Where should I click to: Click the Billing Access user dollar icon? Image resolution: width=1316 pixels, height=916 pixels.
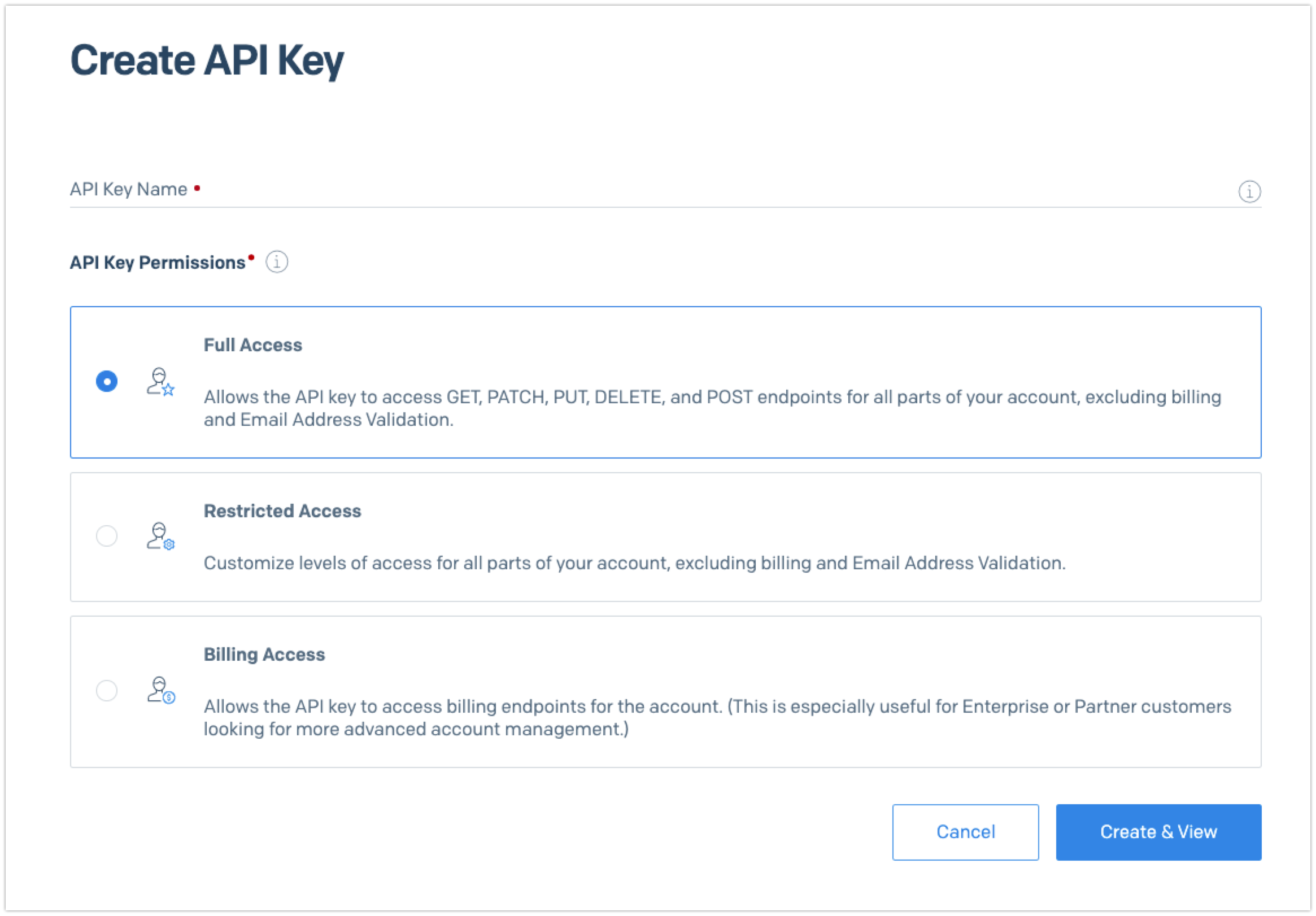(x=161, y=690)
